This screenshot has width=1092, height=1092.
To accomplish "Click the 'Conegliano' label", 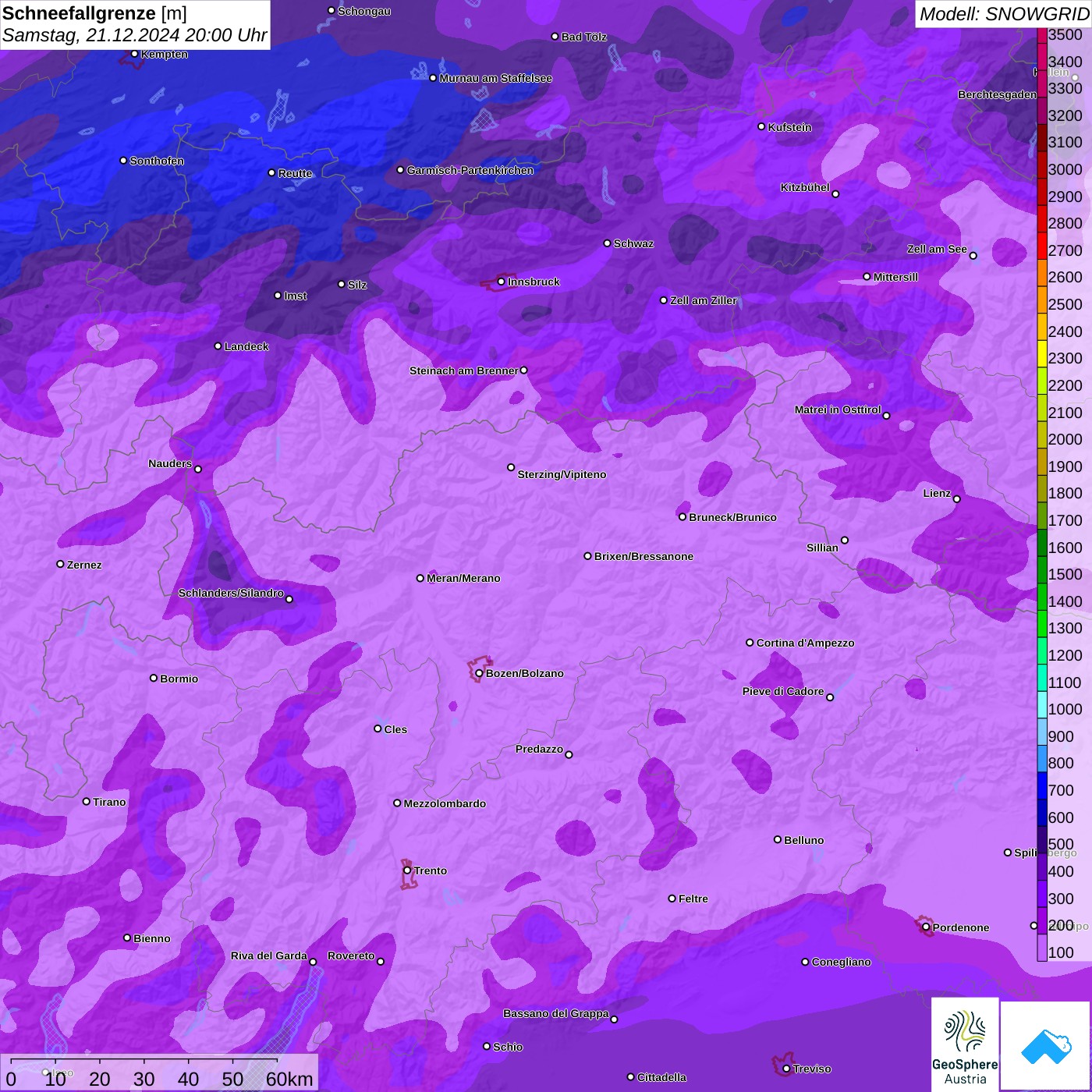I will click(x=841, y=962).
